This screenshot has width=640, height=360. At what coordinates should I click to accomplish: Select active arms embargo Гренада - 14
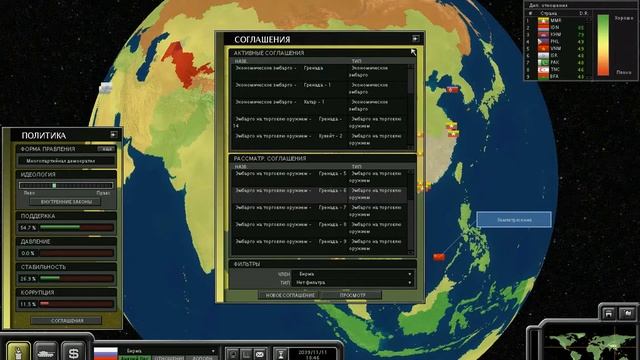[x=320, y=122]
